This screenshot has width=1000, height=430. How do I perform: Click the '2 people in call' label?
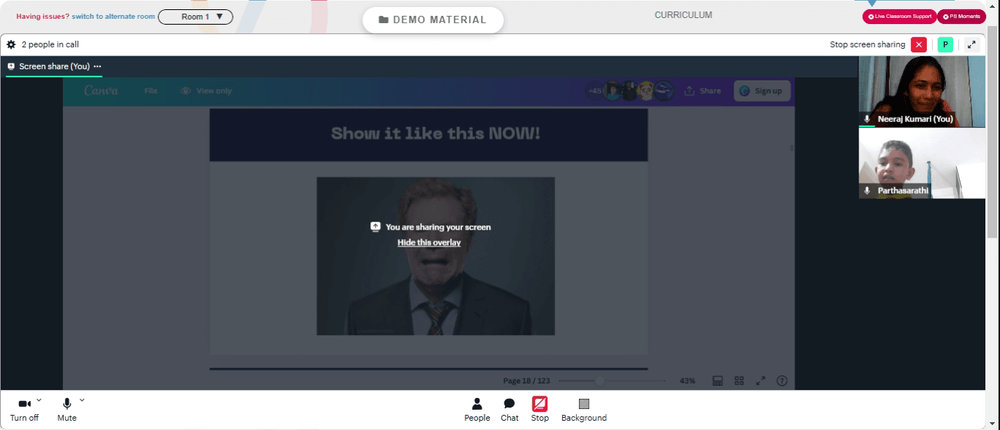tap(50, 45)
